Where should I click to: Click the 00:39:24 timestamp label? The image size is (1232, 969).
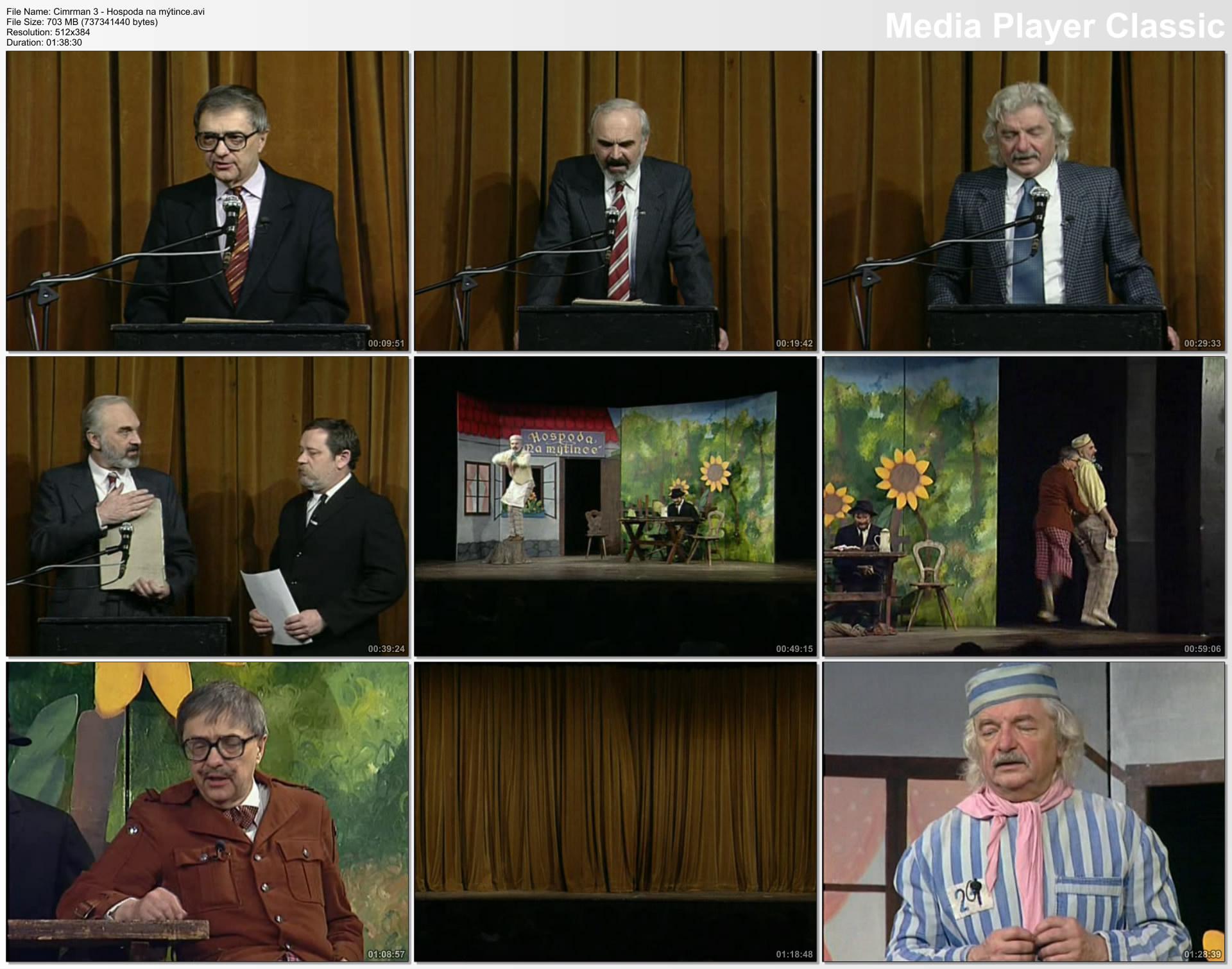click(x=386, y=649)
